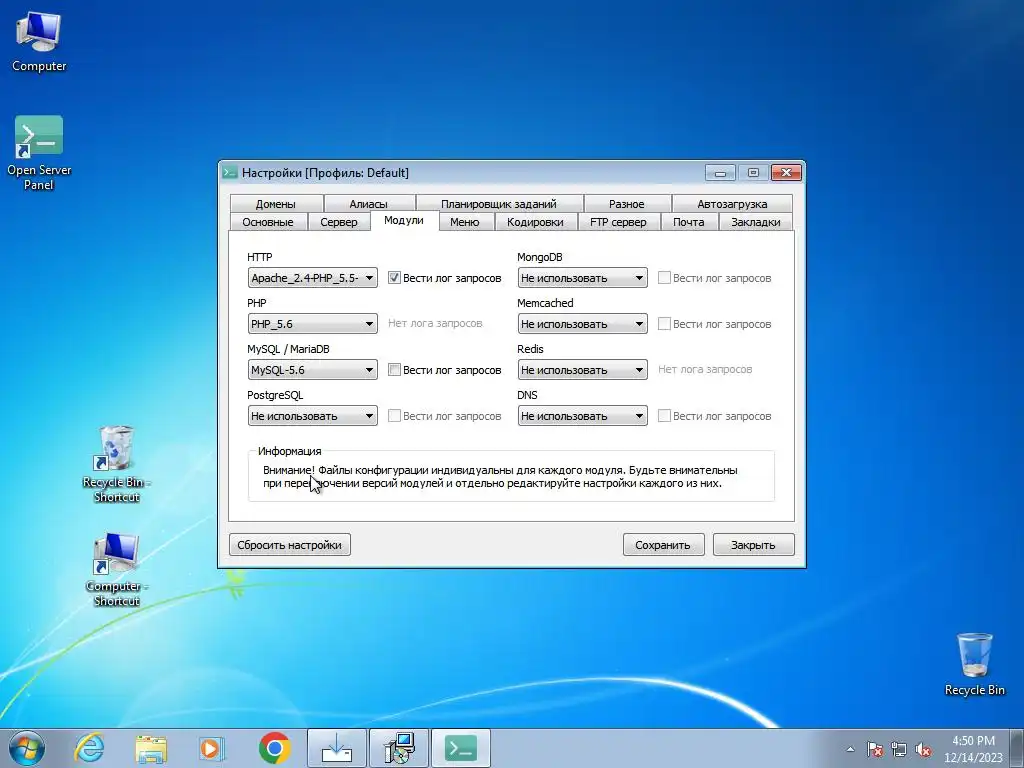Image resolution: width=1024 pixels, height=768 pixels.
Task: Click the download arrow app in taskbar
Action: [336, 748]
